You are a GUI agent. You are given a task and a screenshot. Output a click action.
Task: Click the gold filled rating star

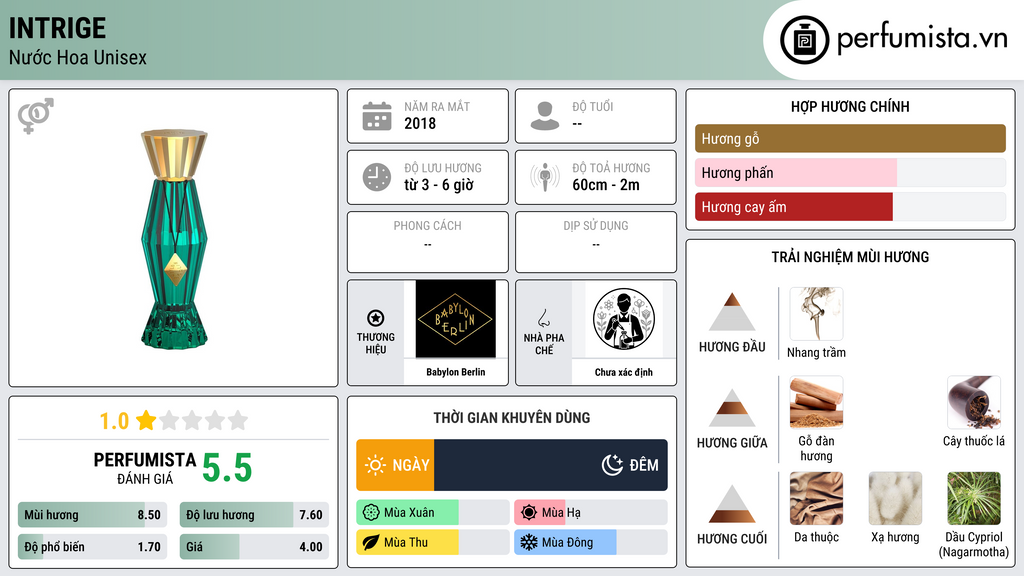tap(146, 420)
